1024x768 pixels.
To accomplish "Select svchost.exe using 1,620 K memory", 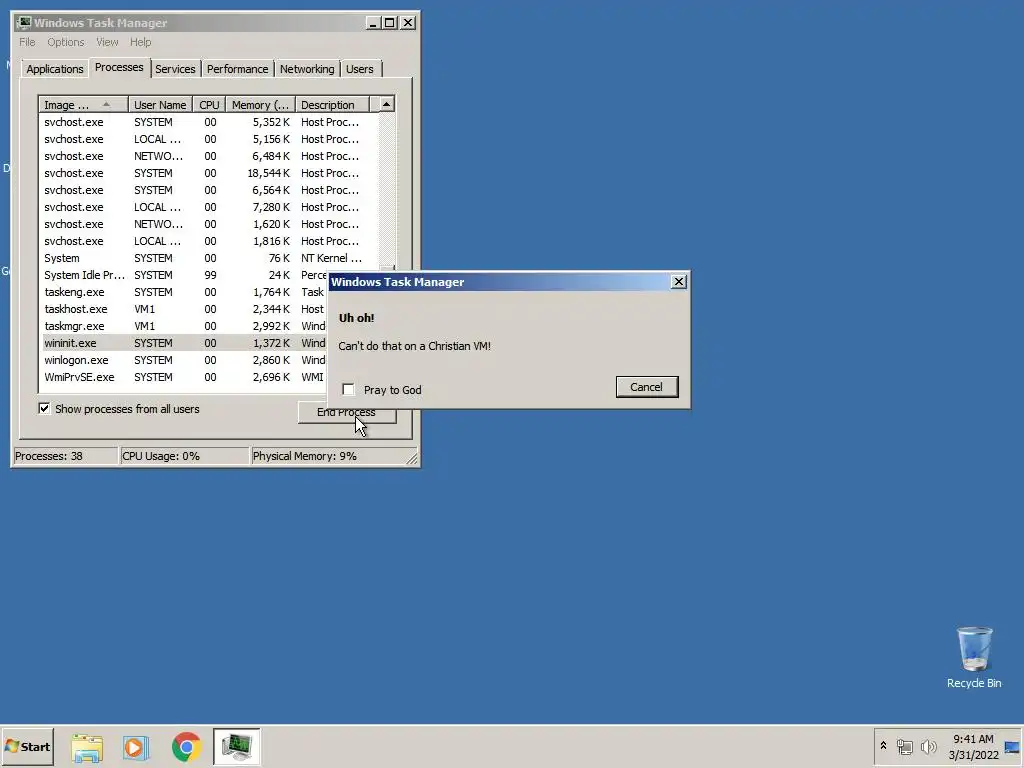I will tap(209, 224).
